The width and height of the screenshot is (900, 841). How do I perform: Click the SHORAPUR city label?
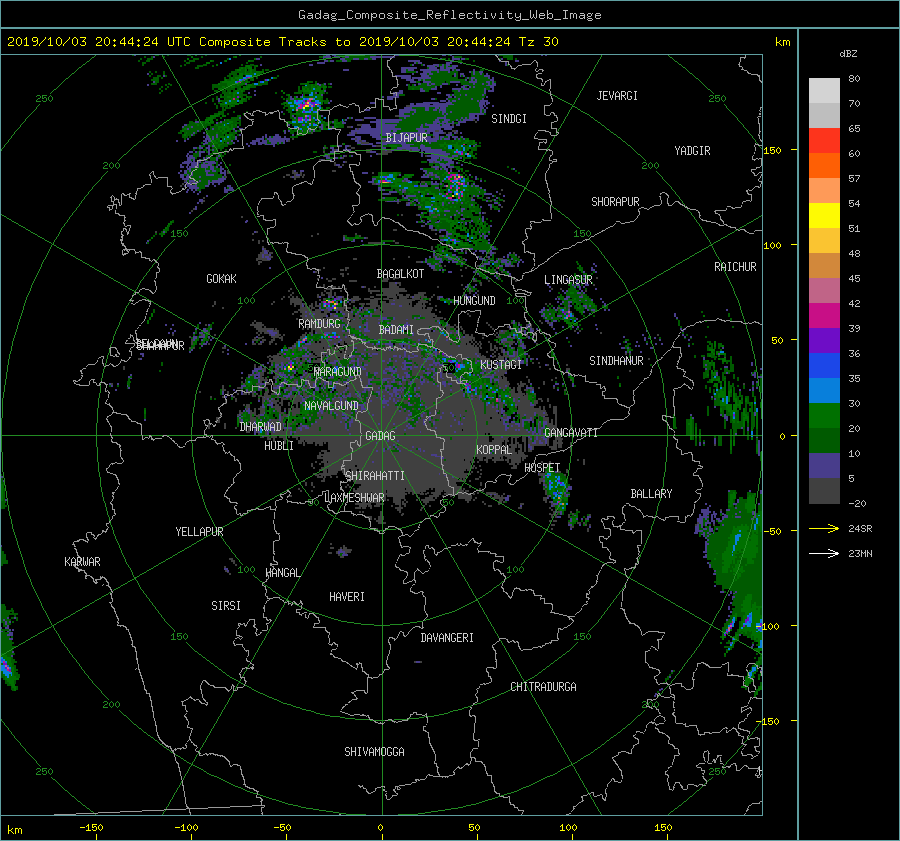pyautogui.click(x=615, y=202)
